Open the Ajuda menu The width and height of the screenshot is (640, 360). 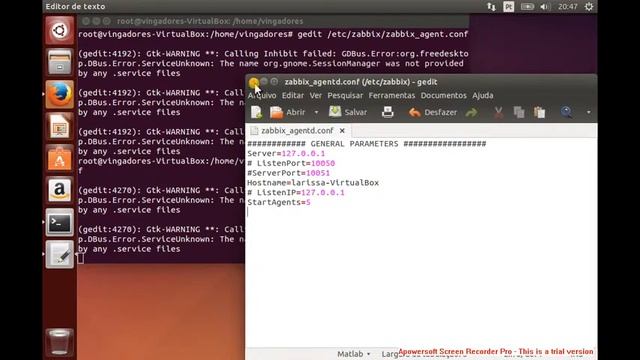point(482,95)
